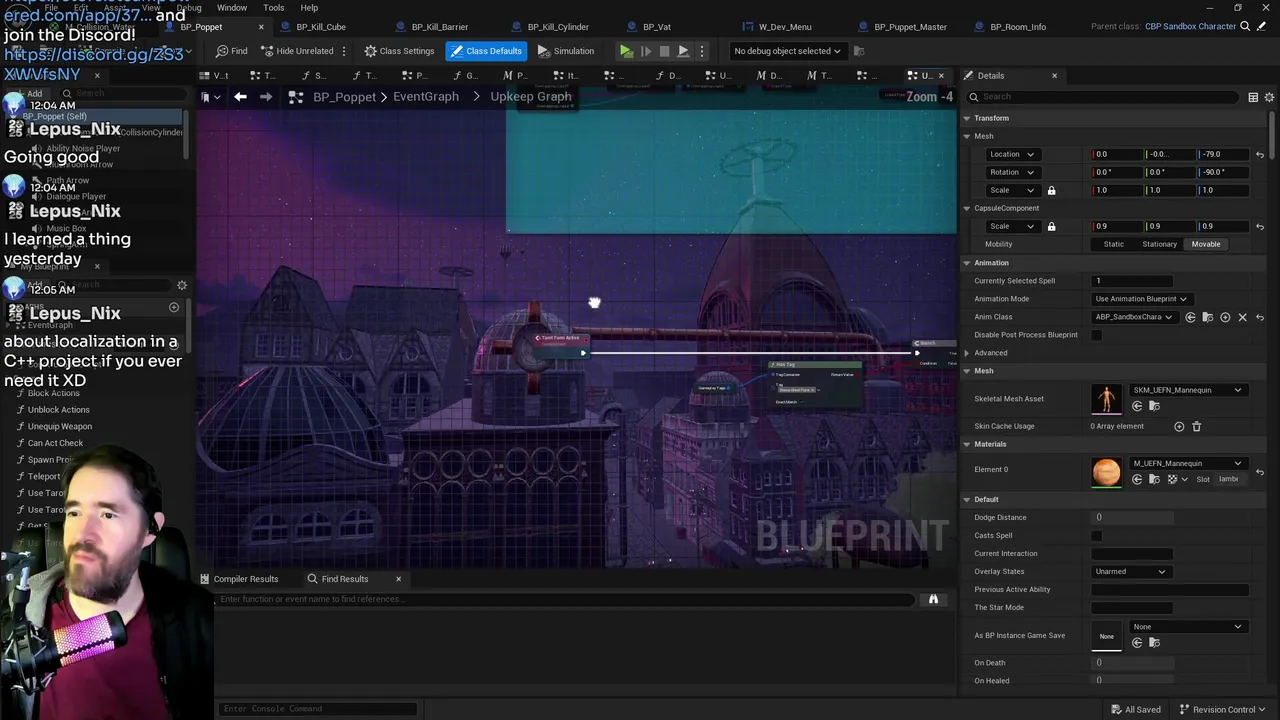Click the eject play icon
The image size is (1280, 720).
point(683,51)
